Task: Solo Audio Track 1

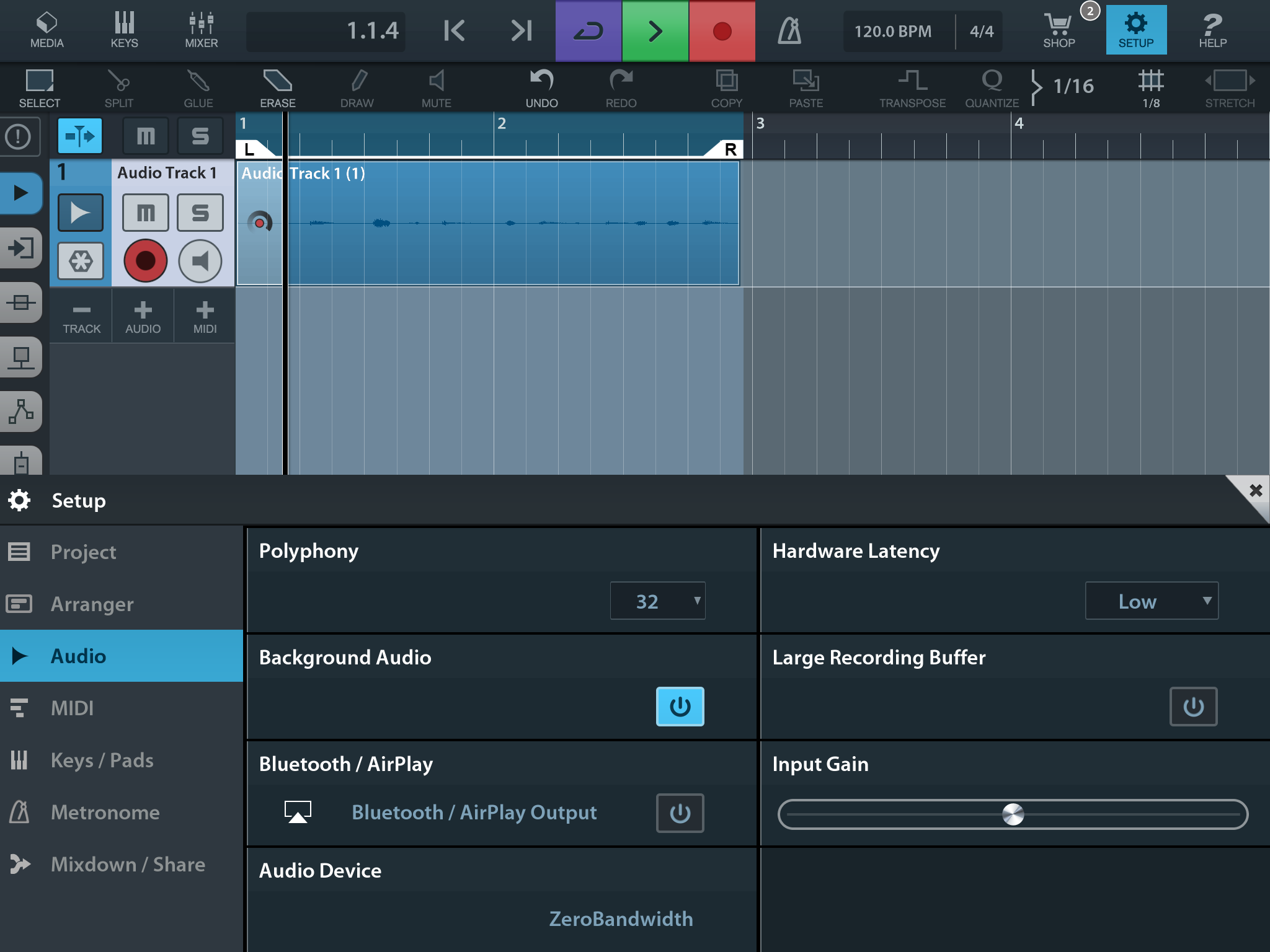Action: tap(200, 213)
